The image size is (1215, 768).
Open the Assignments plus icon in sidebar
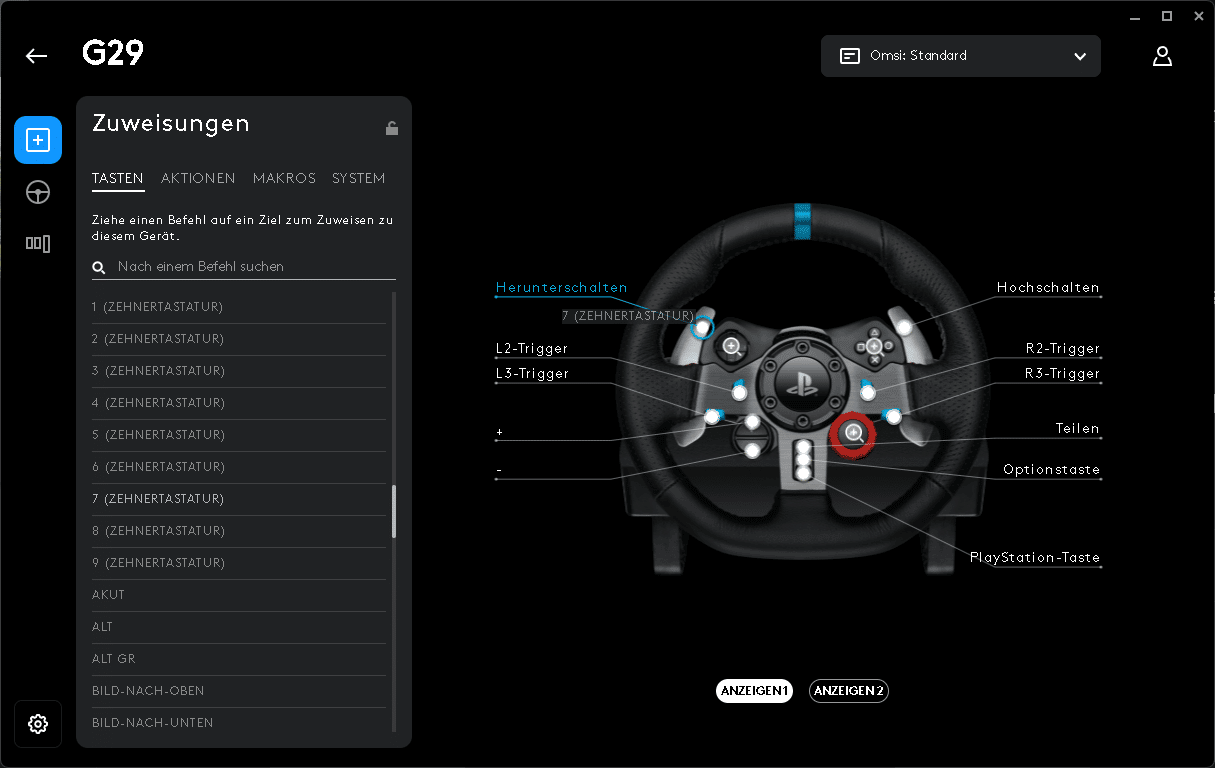[38, 140]
